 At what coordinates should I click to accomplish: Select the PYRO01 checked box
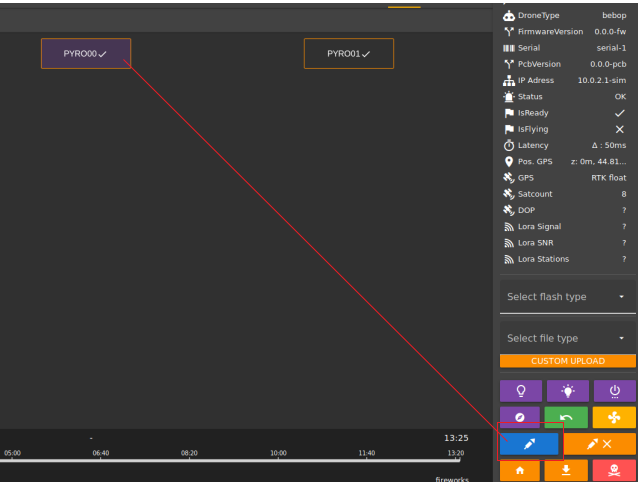tap(349, 54)
